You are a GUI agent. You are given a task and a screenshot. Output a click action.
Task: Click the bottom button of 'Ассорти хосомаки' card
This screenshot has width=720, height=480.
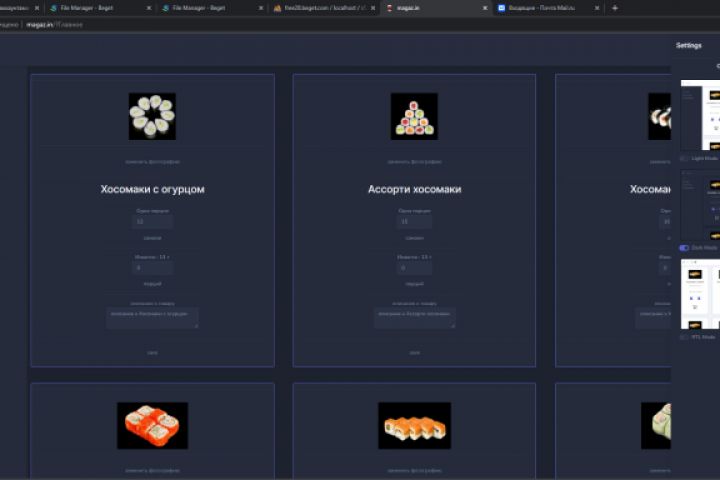(x=415, y=353)
